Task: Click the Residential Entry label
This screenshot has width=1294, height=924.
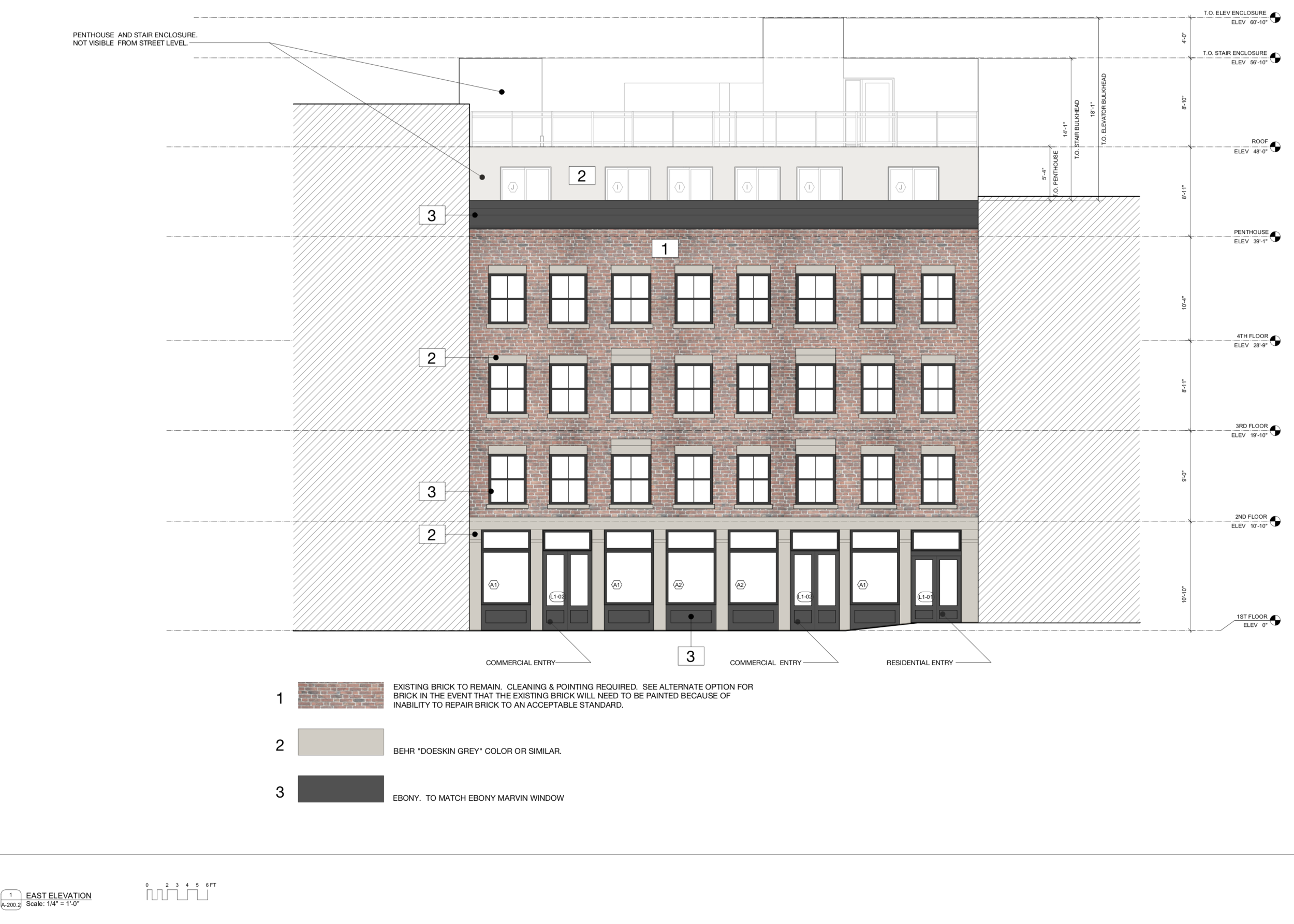Action: (x=919, y=663)
